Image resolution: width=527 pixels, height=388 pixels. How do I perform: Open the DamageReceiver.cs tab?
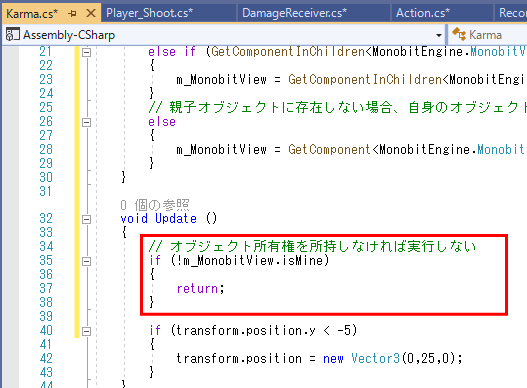coord(294,13)
